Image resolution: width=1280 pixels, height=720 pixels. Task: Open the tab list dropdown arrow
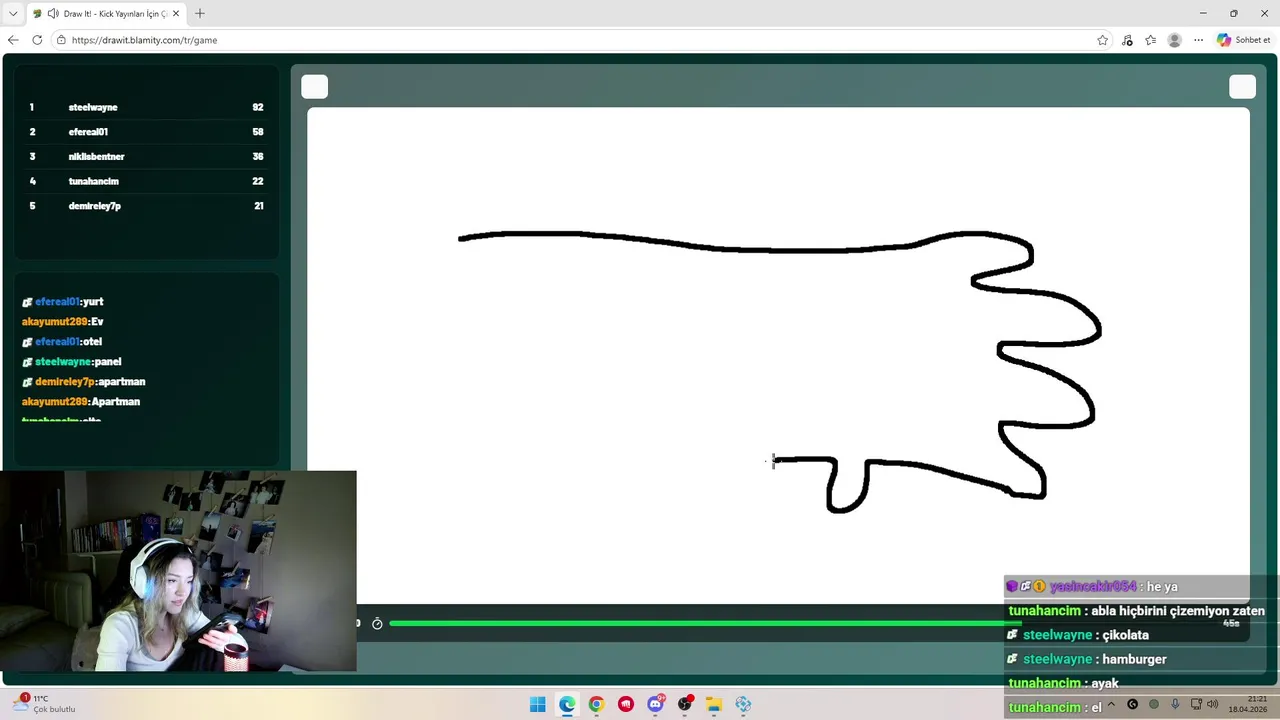pos(13,13)
